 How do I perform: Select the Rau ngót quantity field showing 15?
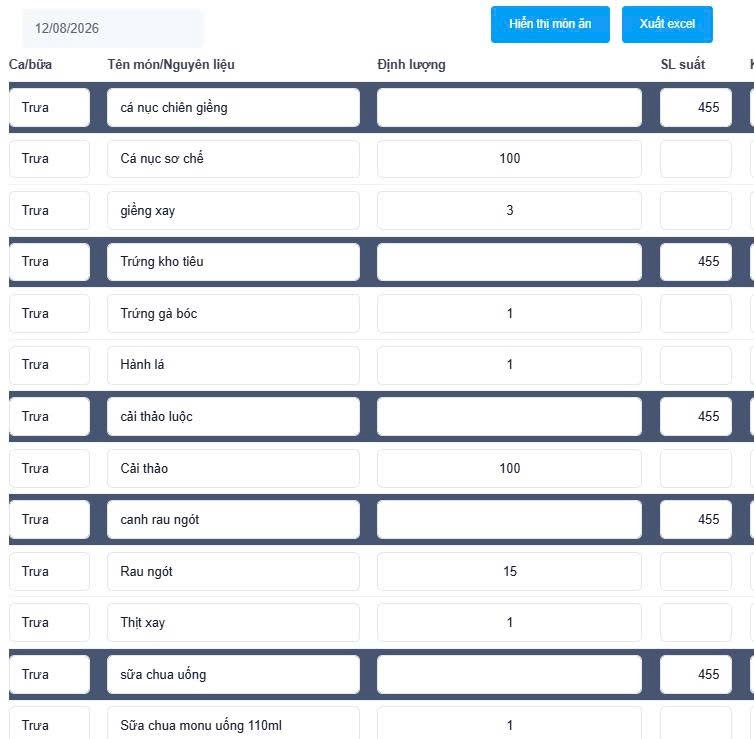tap(509, 571)
